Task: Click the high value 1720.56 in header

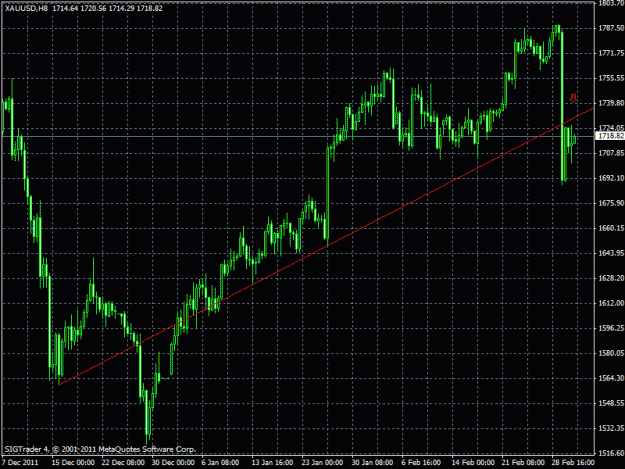Action: 94,8
